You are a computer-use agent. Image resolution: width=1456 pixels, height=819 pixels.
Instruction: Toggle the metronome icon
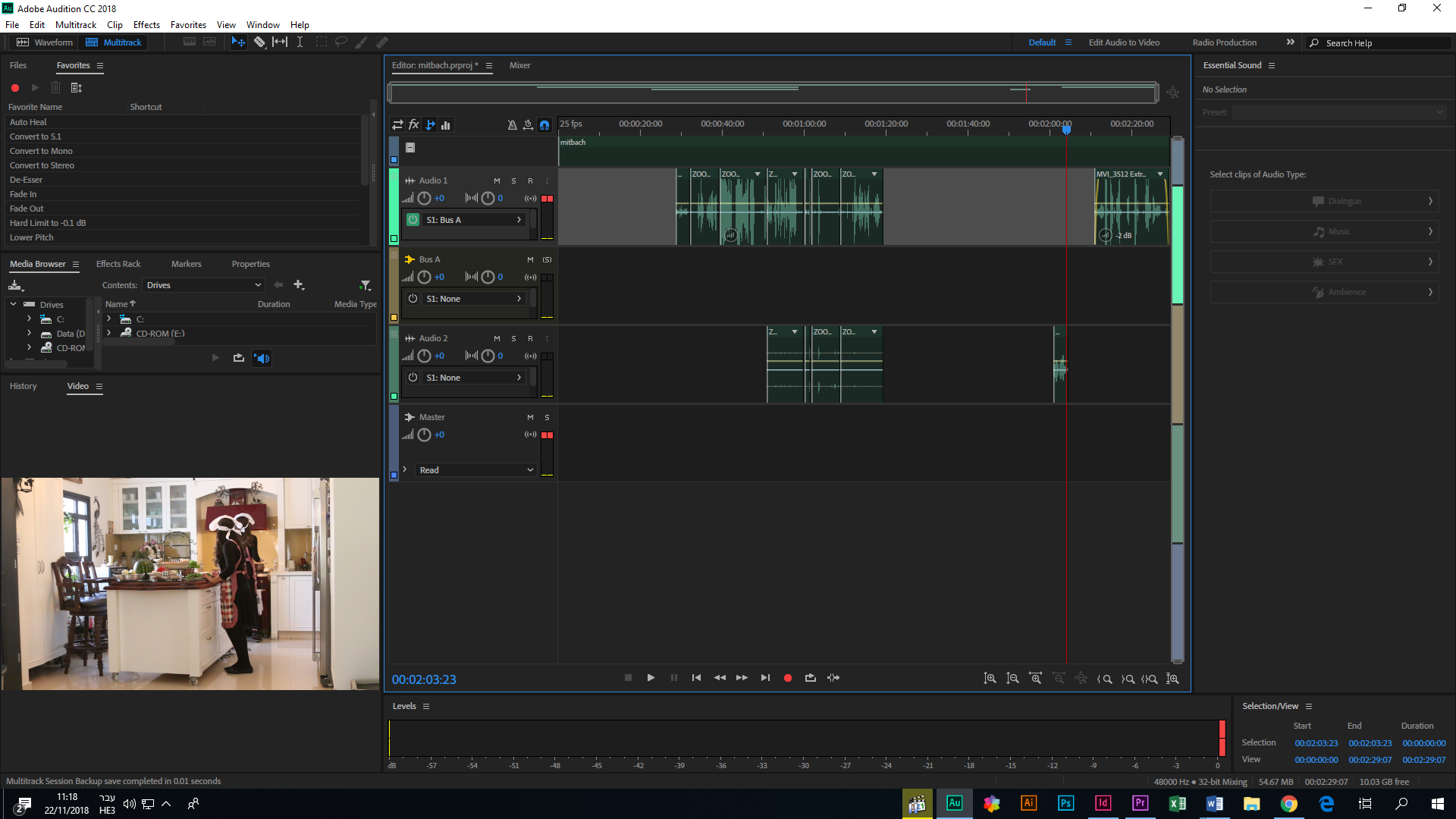pos(512,125)
